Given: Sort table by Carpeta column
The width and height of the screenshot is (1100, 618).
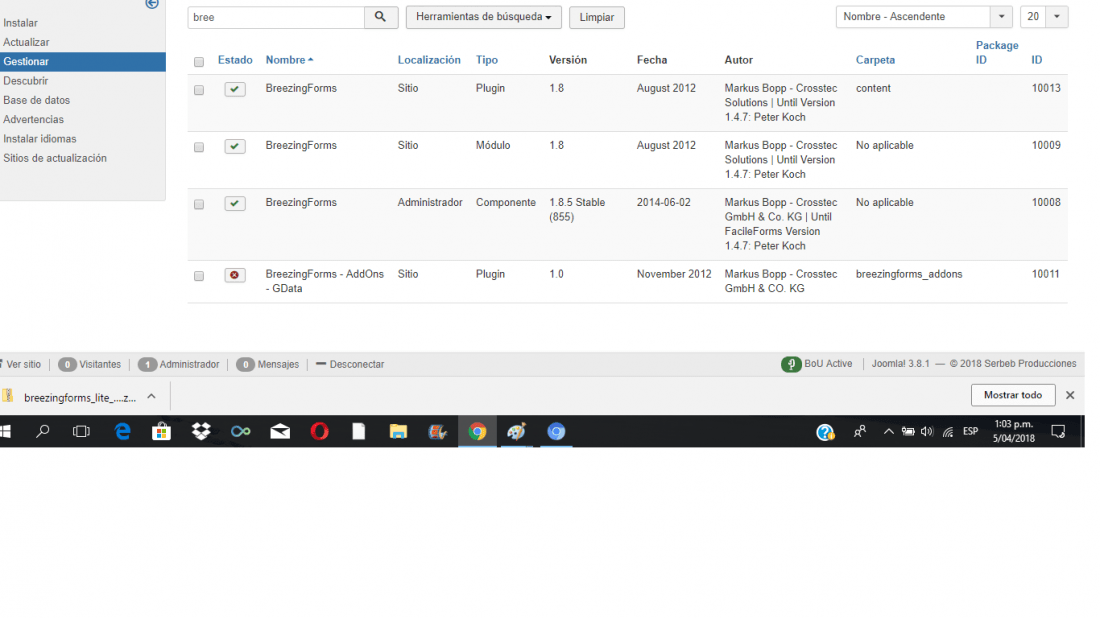Looking at the screenshot, I should [x=876, y=60].
